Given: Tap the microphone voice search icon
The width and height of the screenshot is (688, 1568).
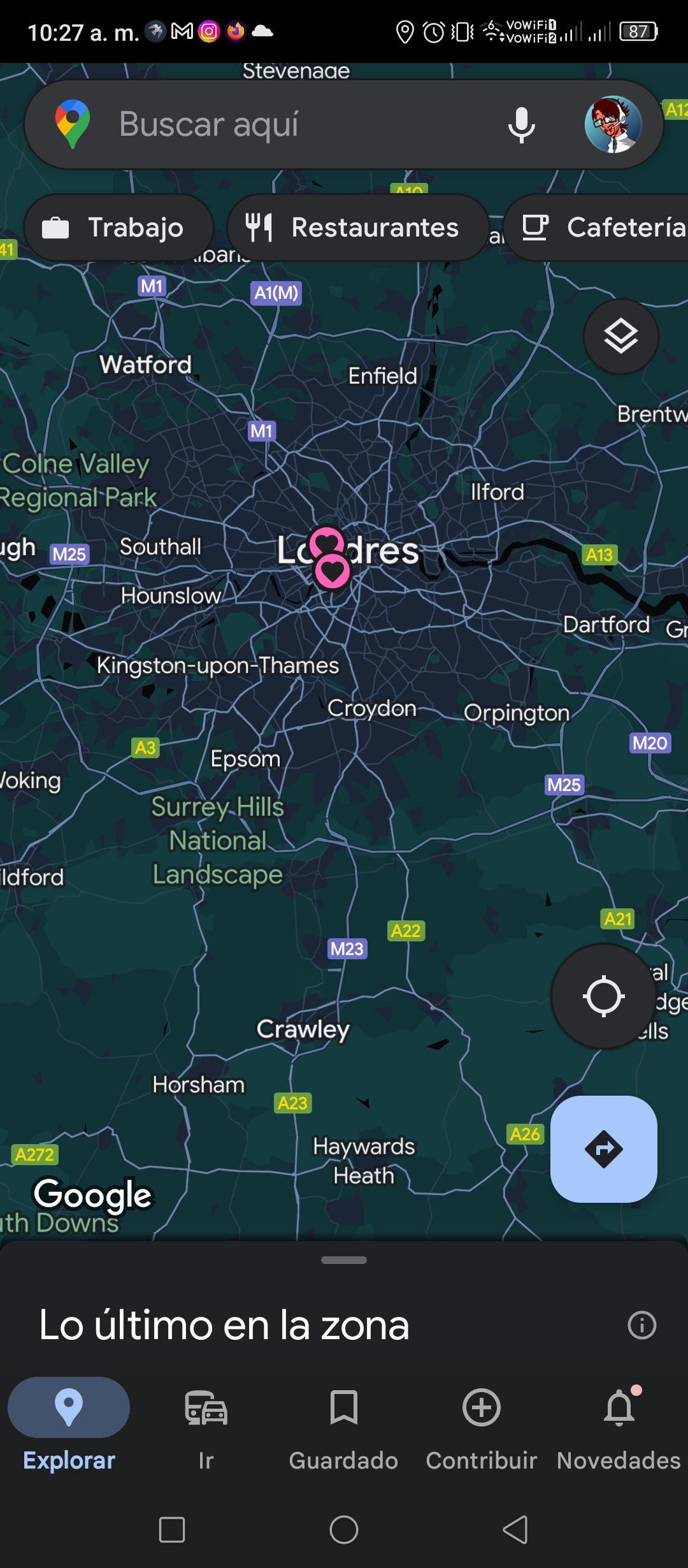Looking at the screenshot, I should 521,125.
